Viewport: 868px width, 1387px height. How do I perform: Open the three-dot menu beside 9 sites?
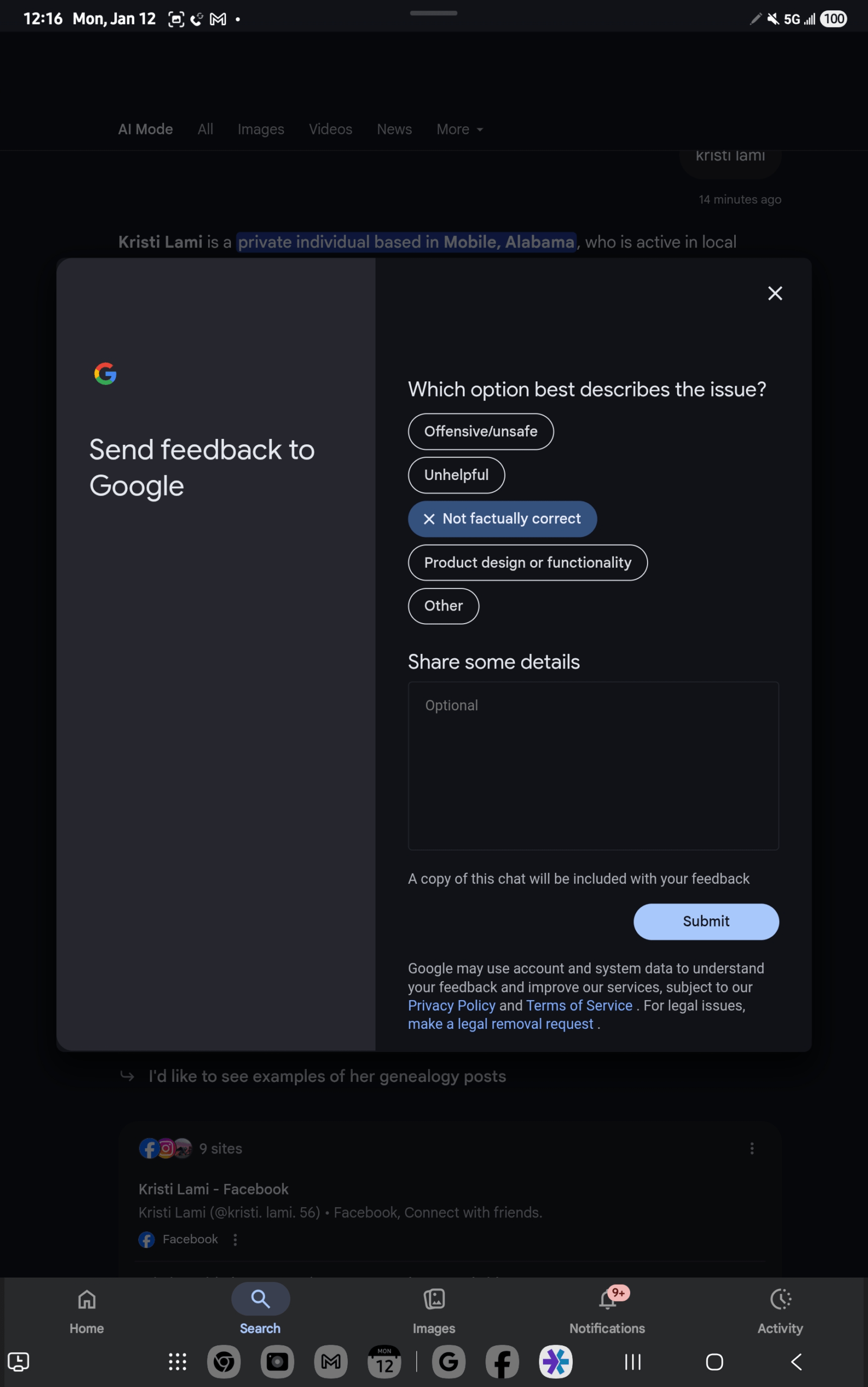(752, 1148)
